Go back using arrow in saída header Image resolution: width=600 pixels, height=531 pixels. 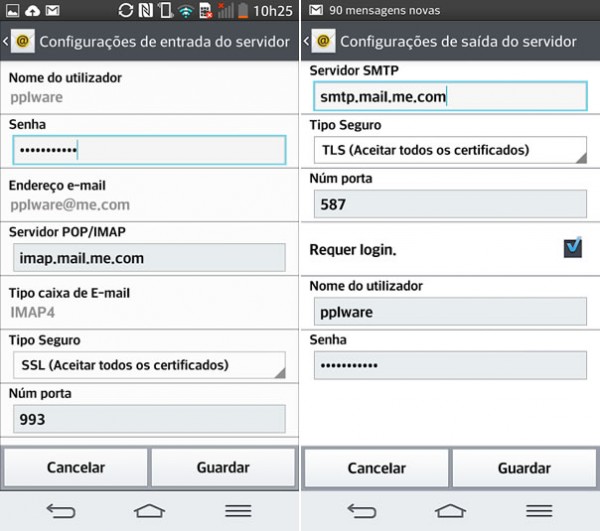point(306,41)
